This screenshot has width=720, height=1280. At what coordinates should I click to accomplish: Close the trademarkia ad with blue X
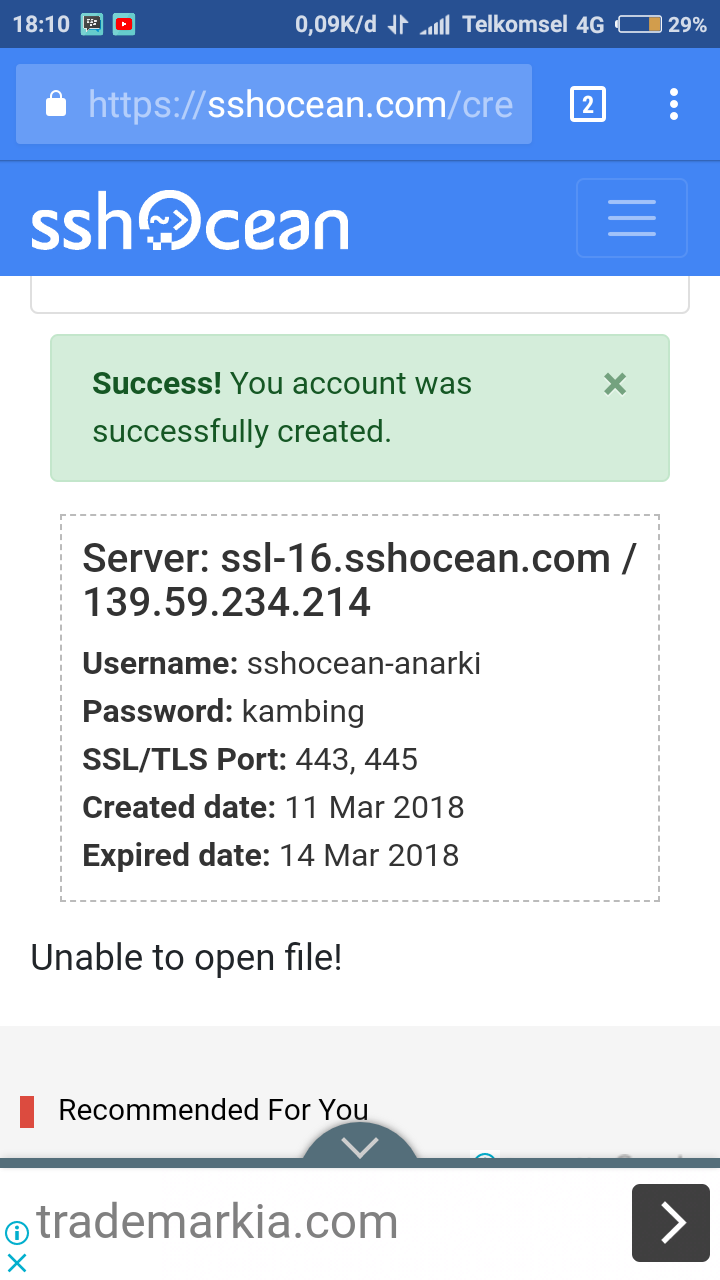[x=17, y=1262]
